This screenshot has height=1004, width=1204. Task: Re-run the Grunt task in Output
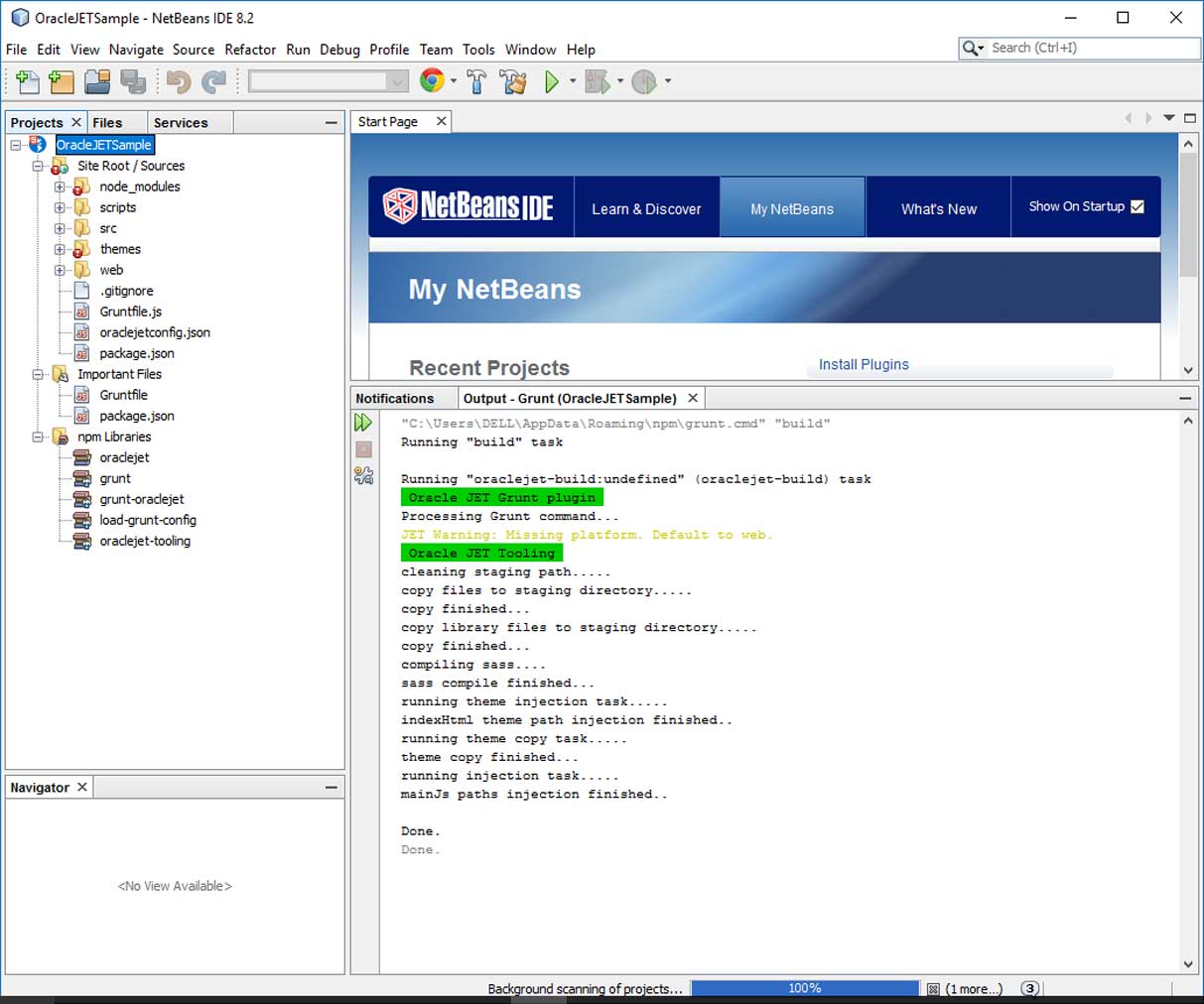[x=363, y=423]
